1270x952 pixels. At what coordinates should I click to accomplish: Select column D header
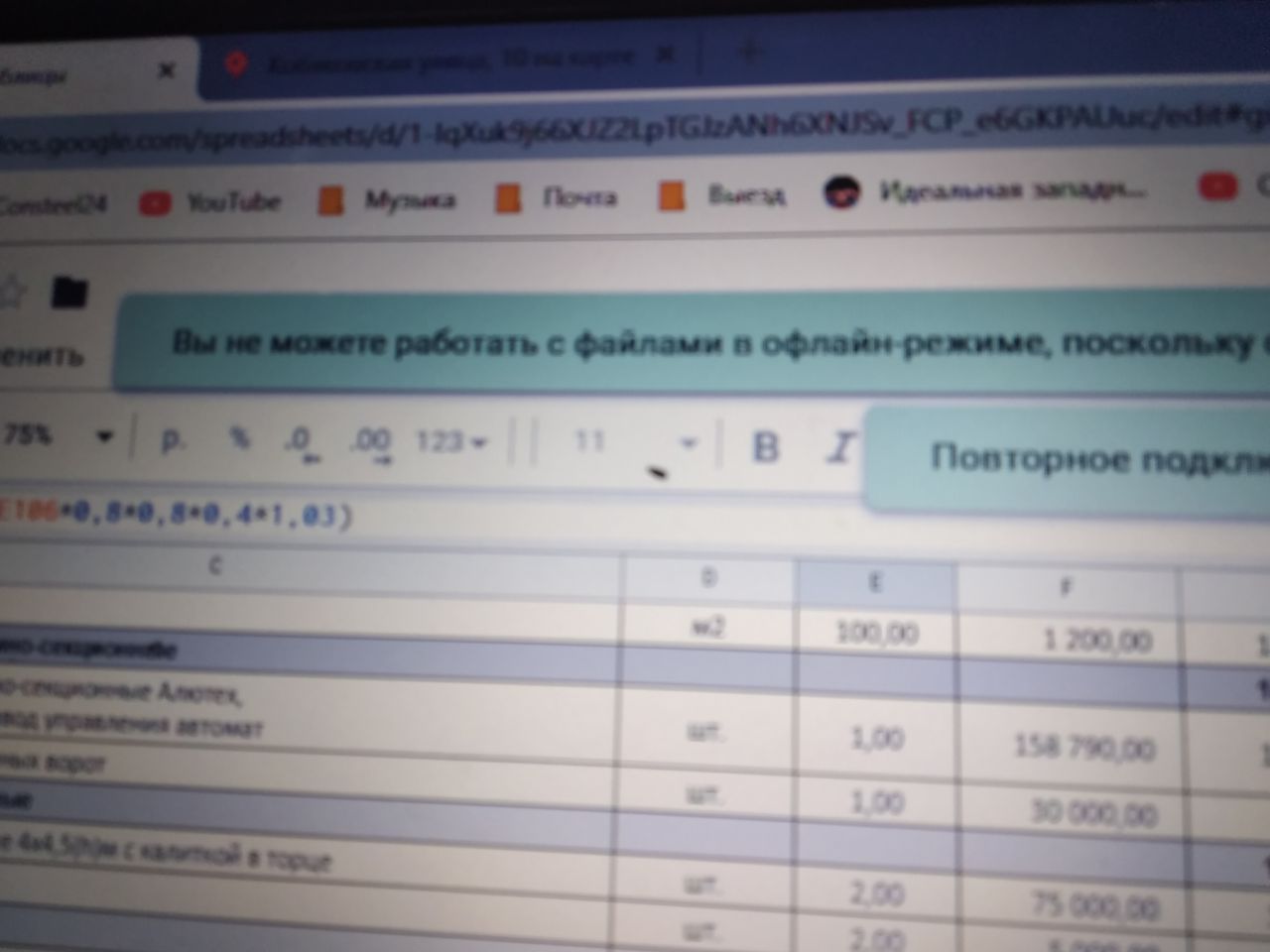[x=708, y=579]
